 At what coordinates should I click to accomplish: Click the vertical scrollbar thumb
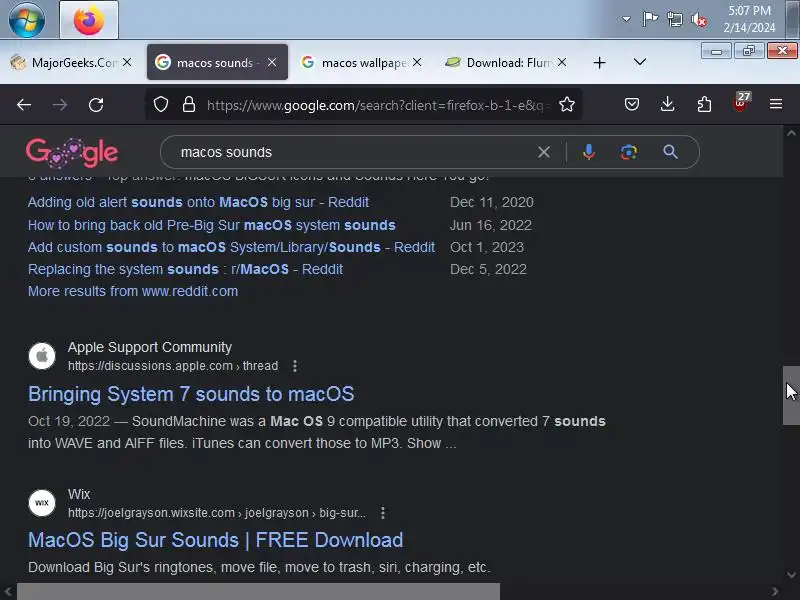click(x=791, y=395)
